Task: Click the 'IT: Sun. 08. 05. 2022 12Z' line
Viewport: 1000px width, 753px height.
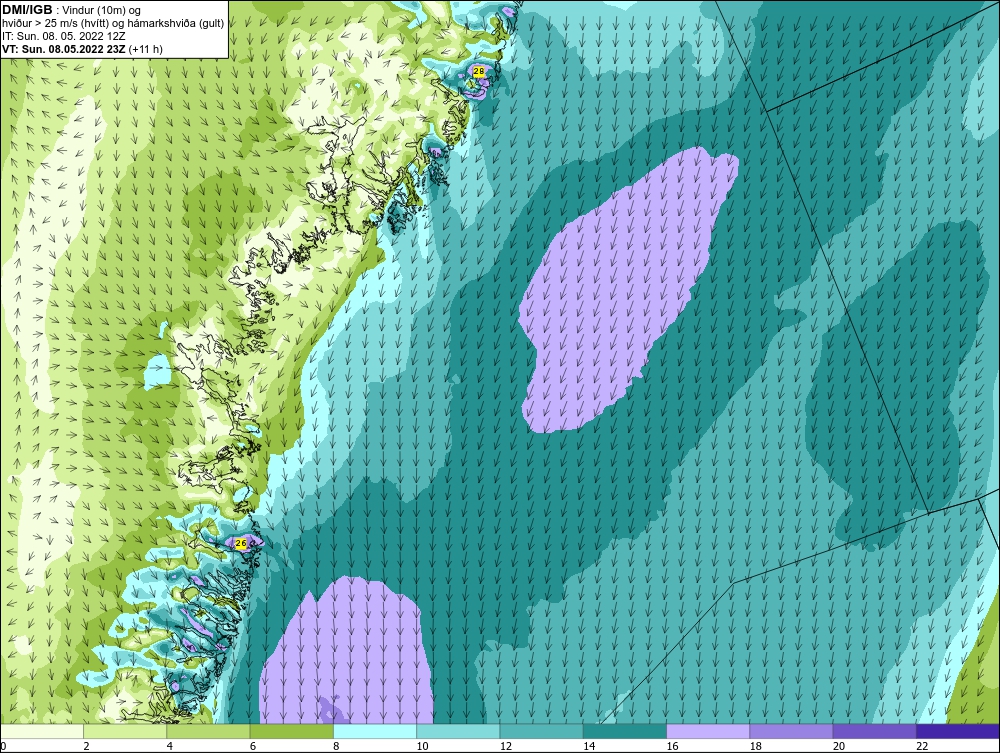Action: [64, 36]
